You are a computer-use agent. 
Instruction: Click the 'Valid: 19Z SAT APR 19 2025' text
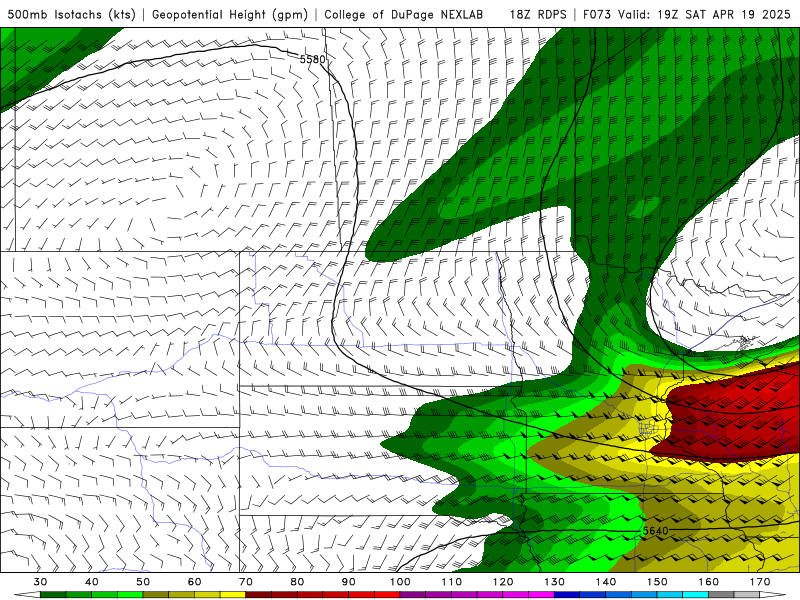click(705, 14)
